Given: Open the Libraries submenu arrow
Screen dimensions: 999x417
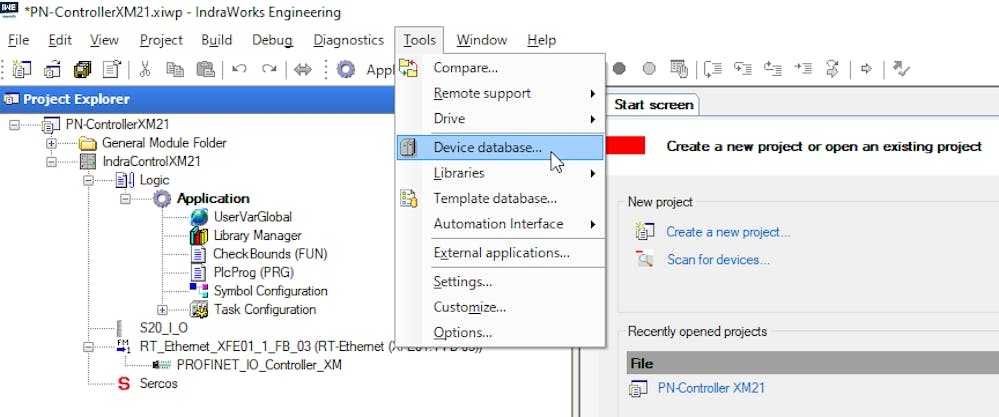Looking at the screenshot, I should click(593, 173).
